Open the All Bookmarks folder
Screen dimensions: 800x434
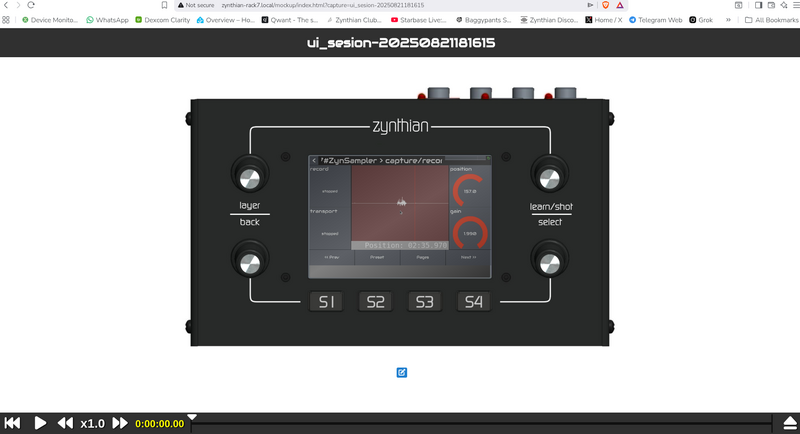771,20
